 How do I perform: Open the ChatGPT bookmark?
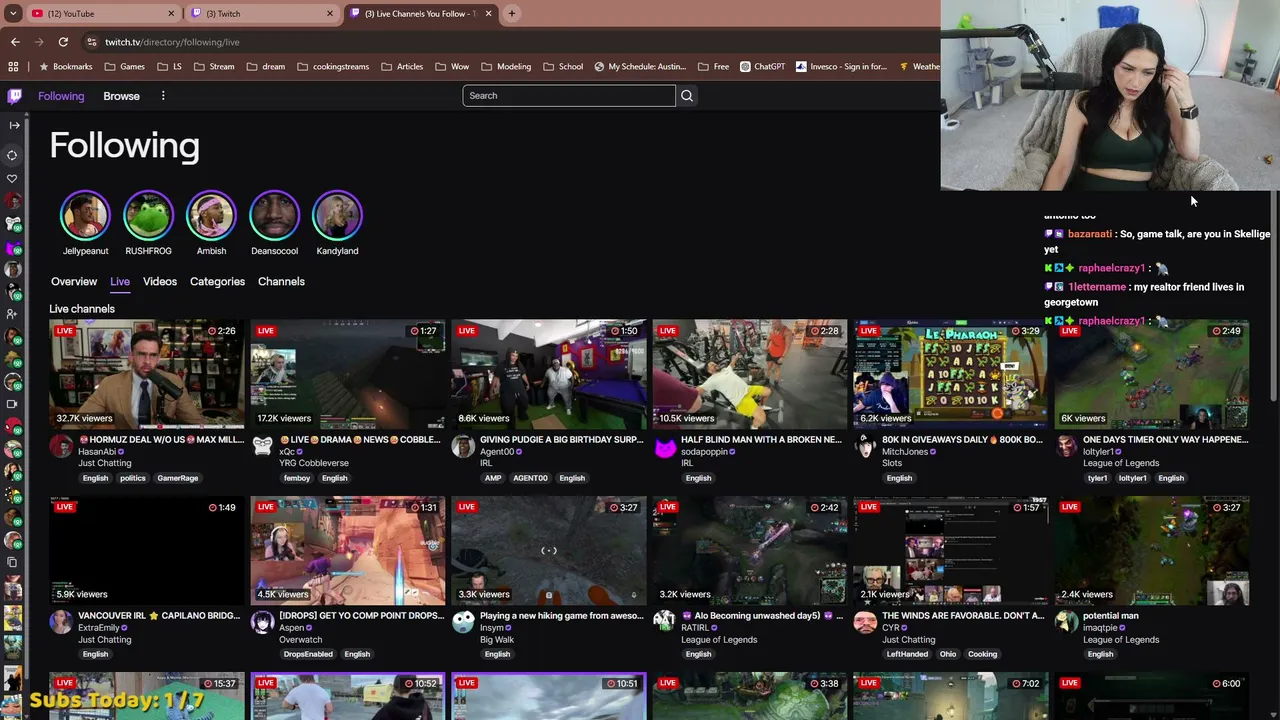point(763,67)
